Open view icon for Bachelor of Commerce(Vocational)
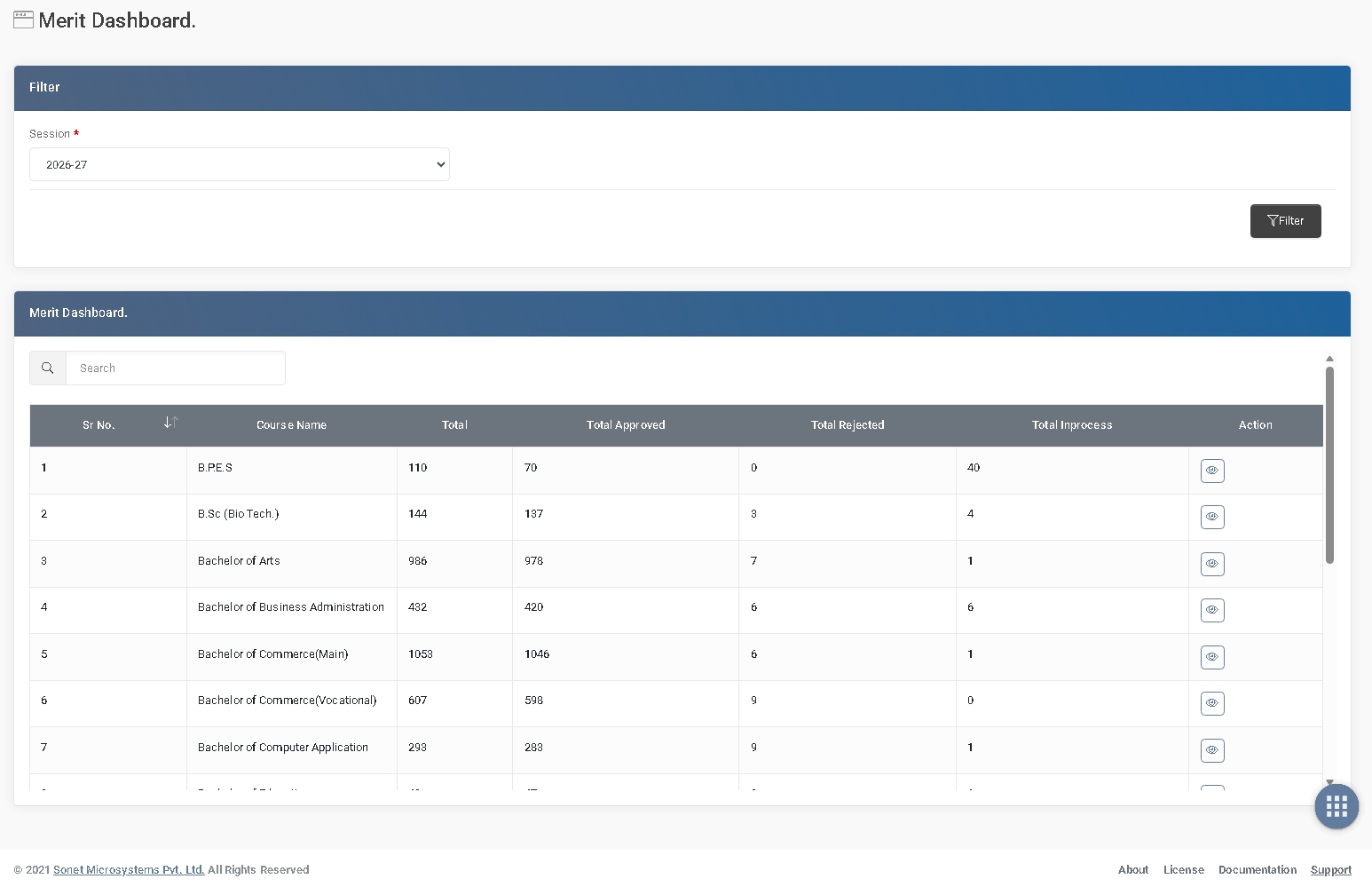The image size is (1372, 887). (x=1212, y=703)
